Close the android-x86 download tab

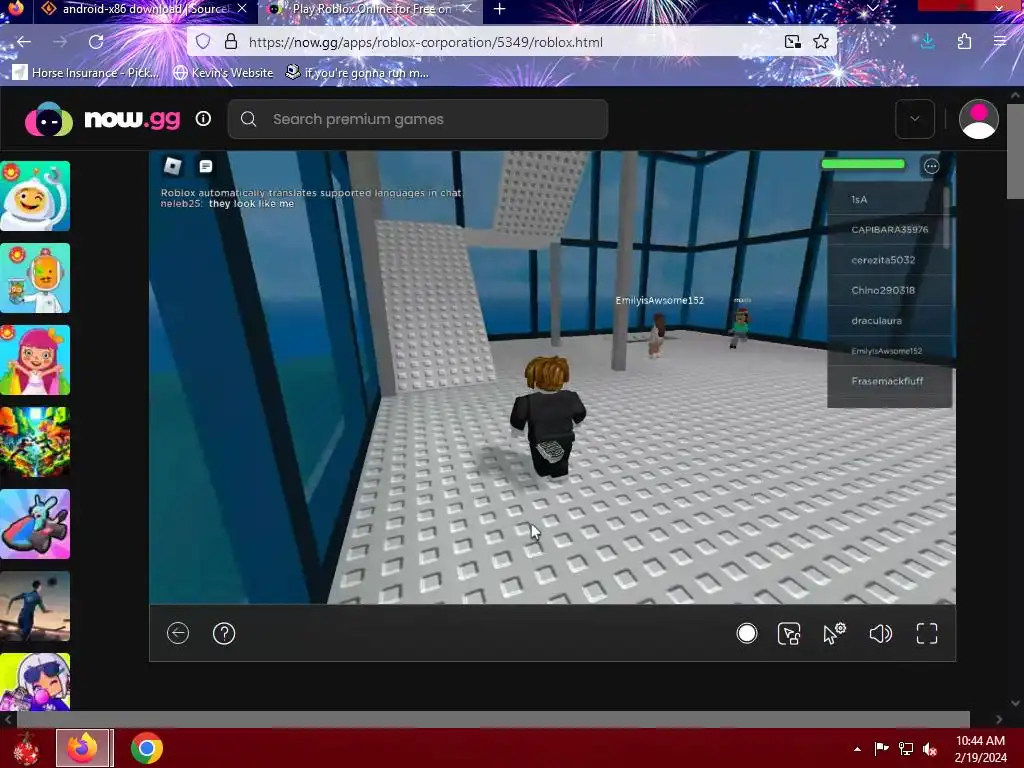tap(242, 9)
